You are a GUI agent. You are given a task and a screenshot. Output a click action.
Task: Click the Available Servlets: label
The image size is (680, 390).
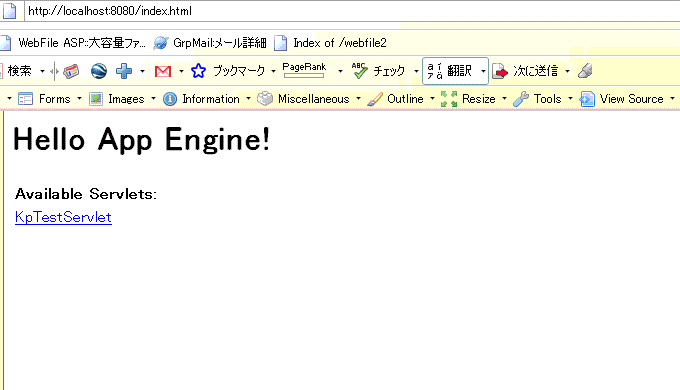(x=86, y=193)
